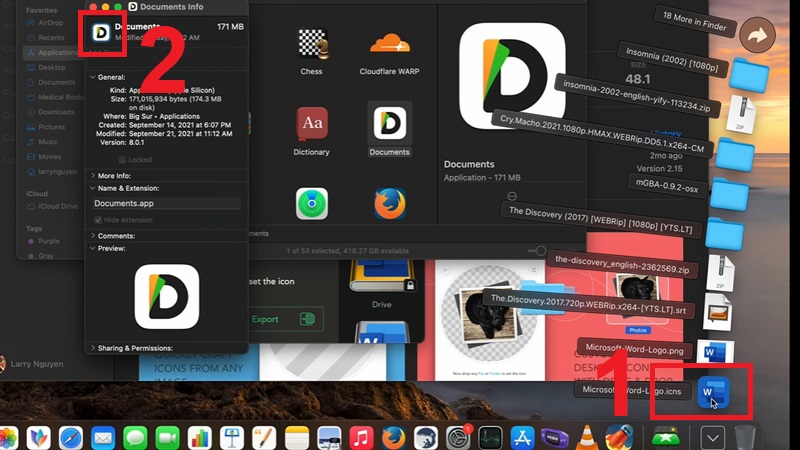
Task: Select Documents app icon in Finder grid
Action: (x=390, y=123)
